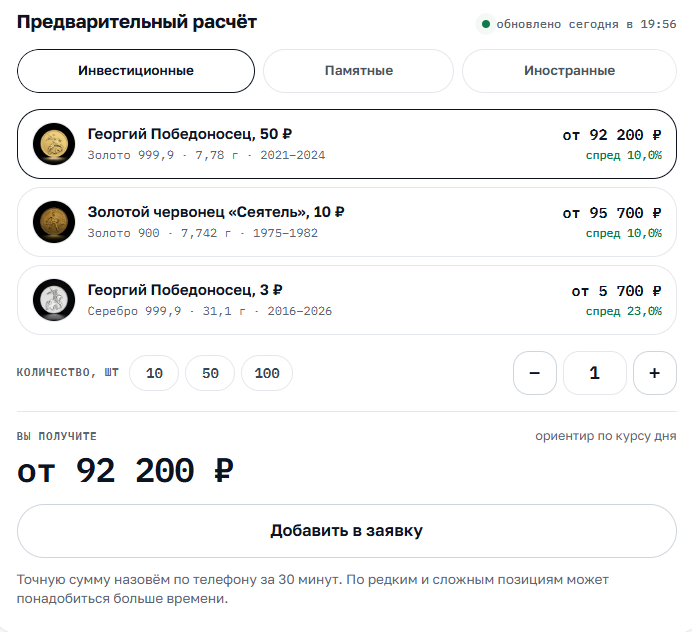Decrease quantity with the minus button
This screenshot has width=692, height=632.
(535, 373)
